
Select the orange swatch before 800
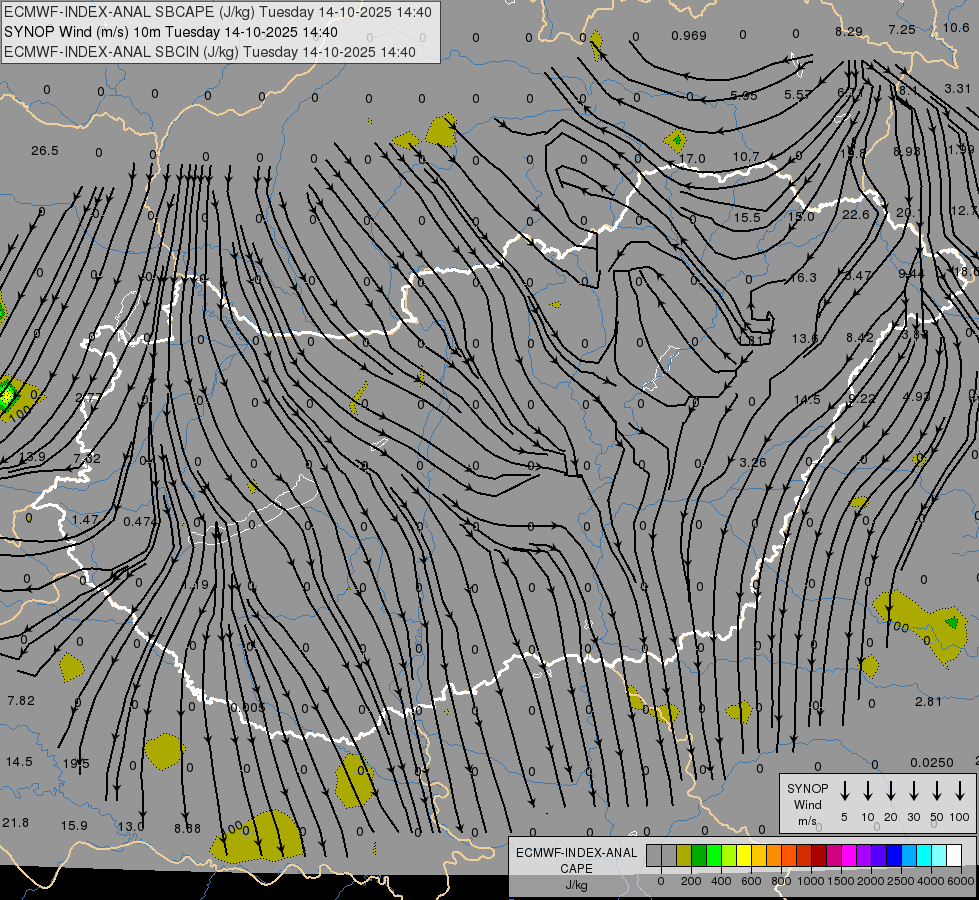pos(774,856)
